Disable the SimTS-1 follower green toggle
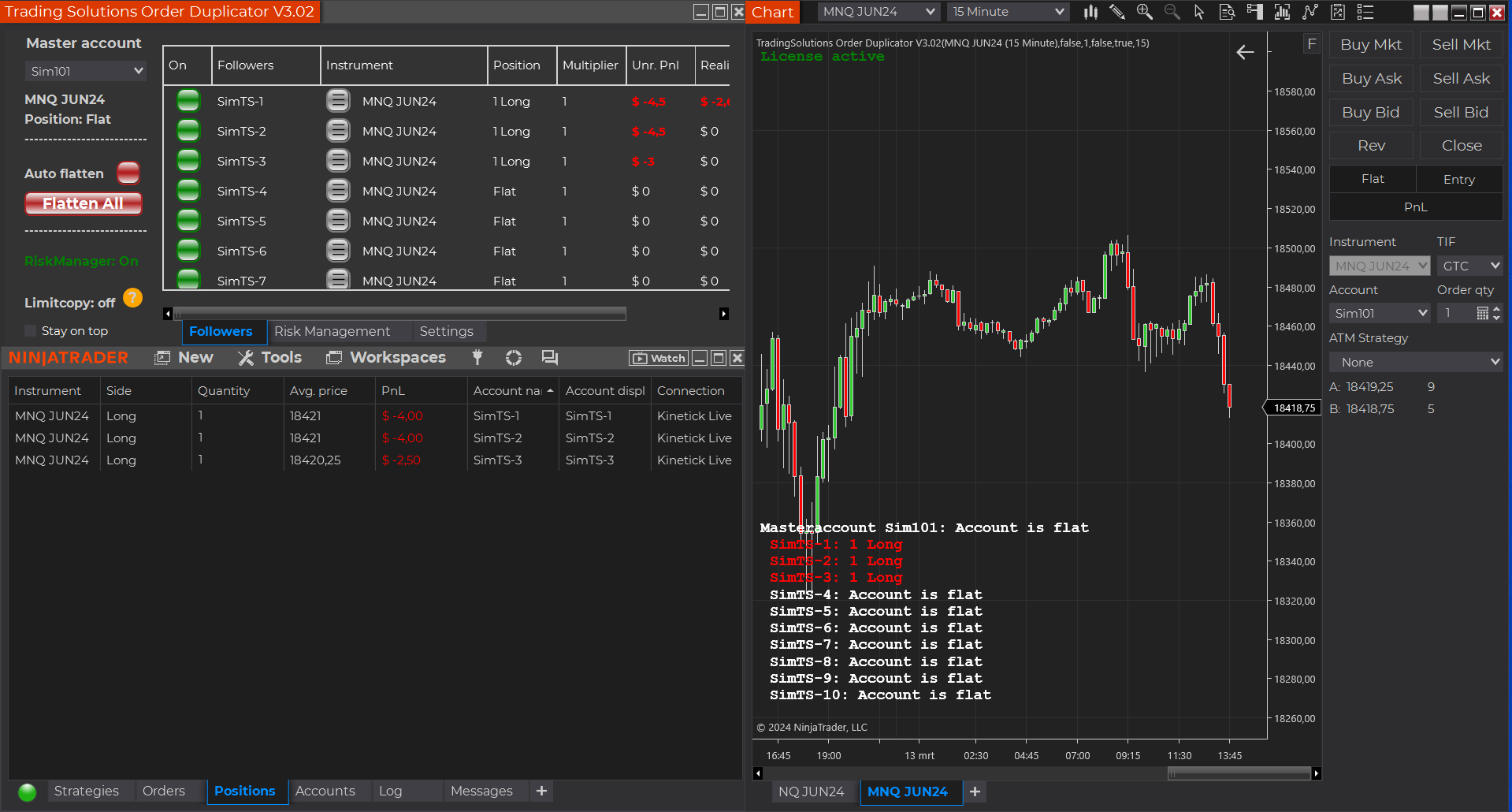1512x812 pixels. [188, 101]
